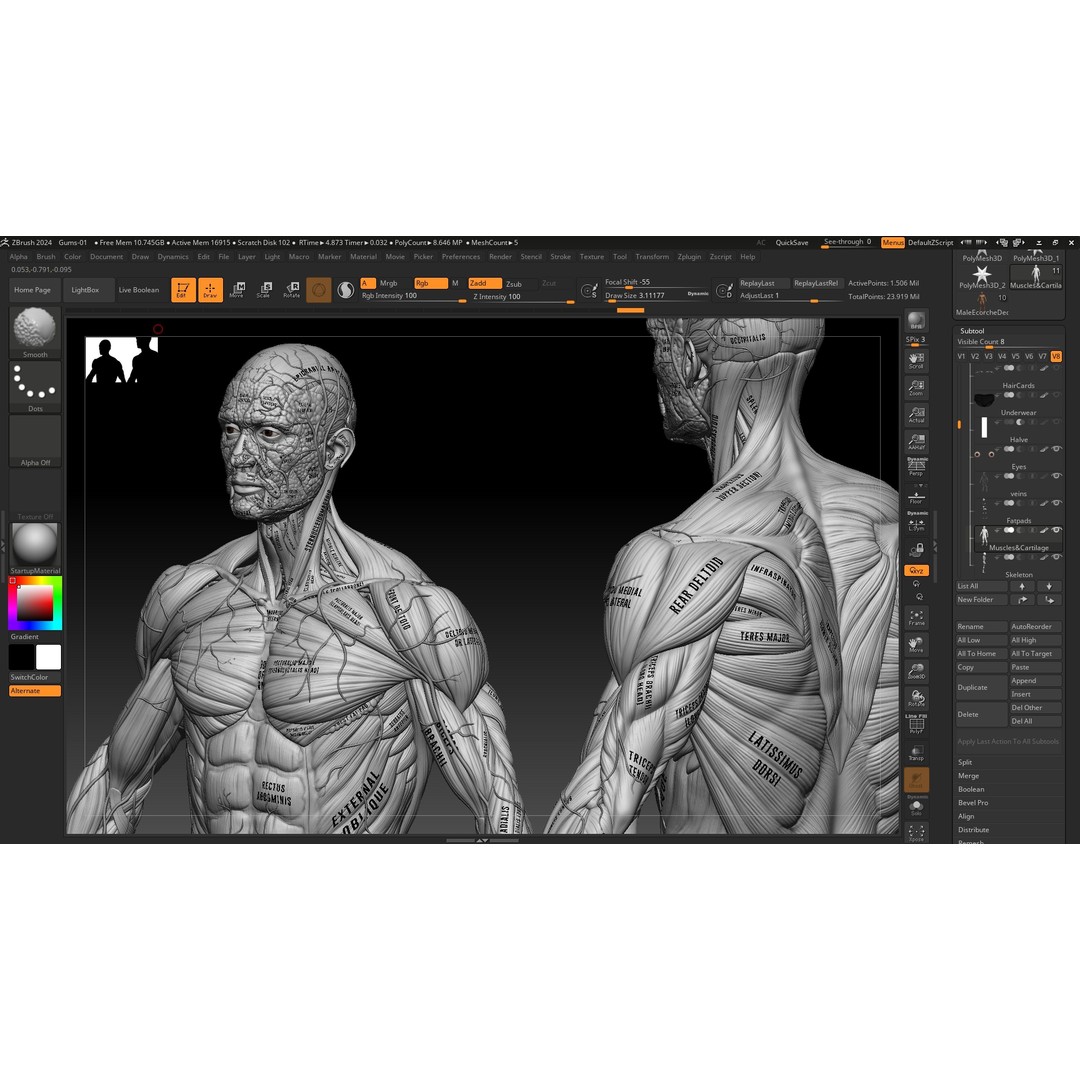
Task: Pick a color from the color picker square
Action: 35,603
